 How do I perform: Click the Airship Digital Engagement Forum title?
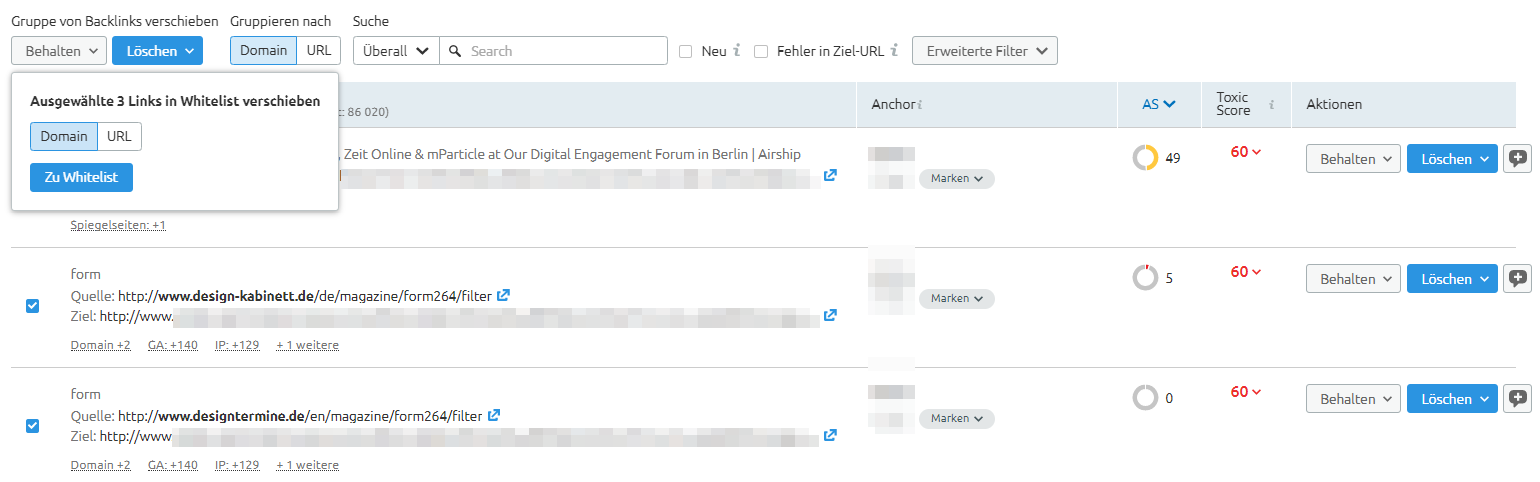(x=570, y=154)
